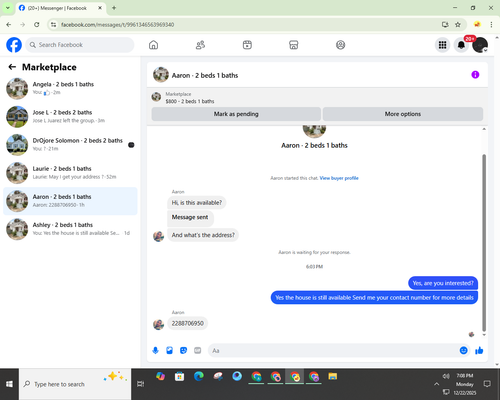Open a new browser tab
This screenshot has width=500, height=400.
pos(114,8)
